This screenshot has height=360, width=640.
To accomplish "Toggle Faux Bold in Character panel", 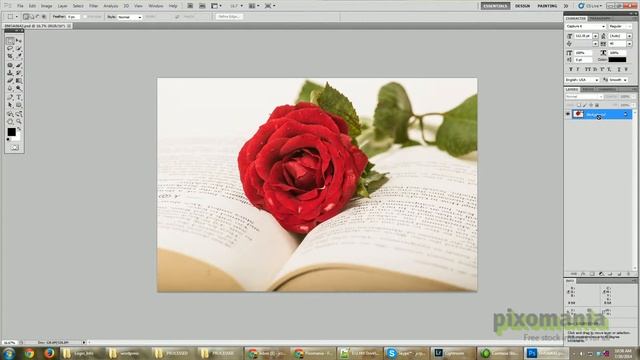I will click(x=571, y=69).
